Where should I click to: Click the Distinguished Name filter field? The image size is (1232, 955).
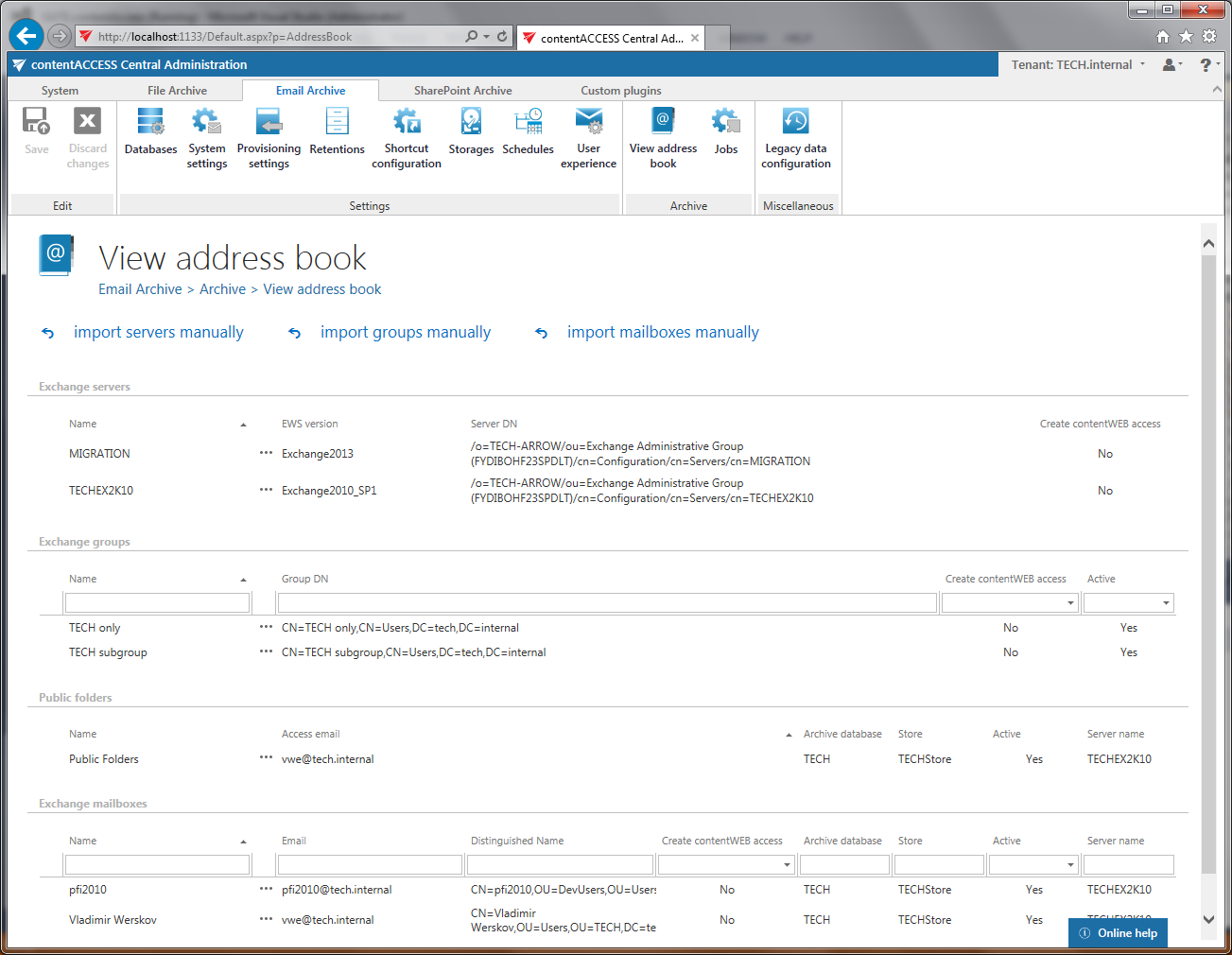click(560, 864)
